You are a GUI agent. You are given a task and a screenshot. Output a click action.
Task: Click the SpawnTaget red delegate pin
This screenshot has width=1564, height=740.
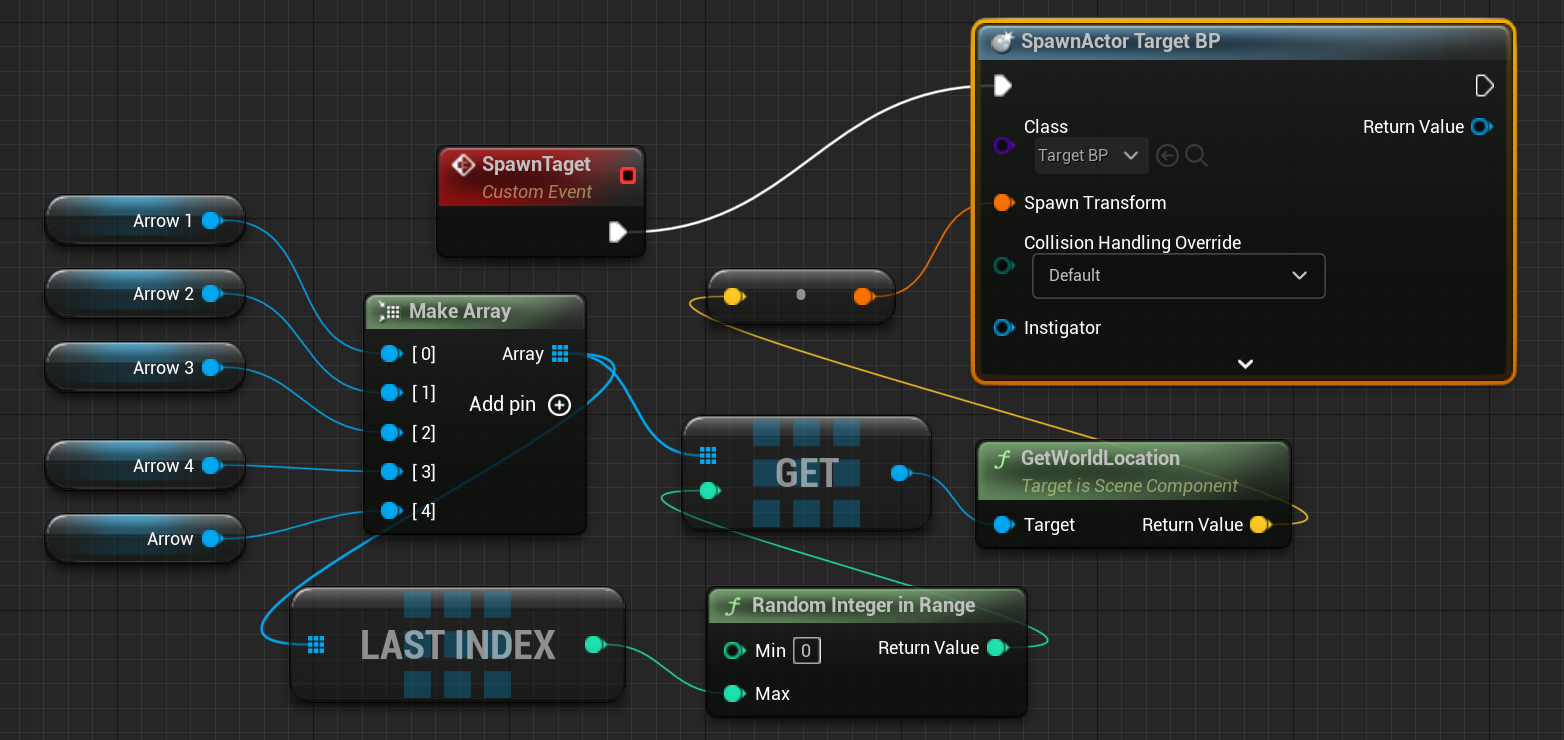coord(627,176)
